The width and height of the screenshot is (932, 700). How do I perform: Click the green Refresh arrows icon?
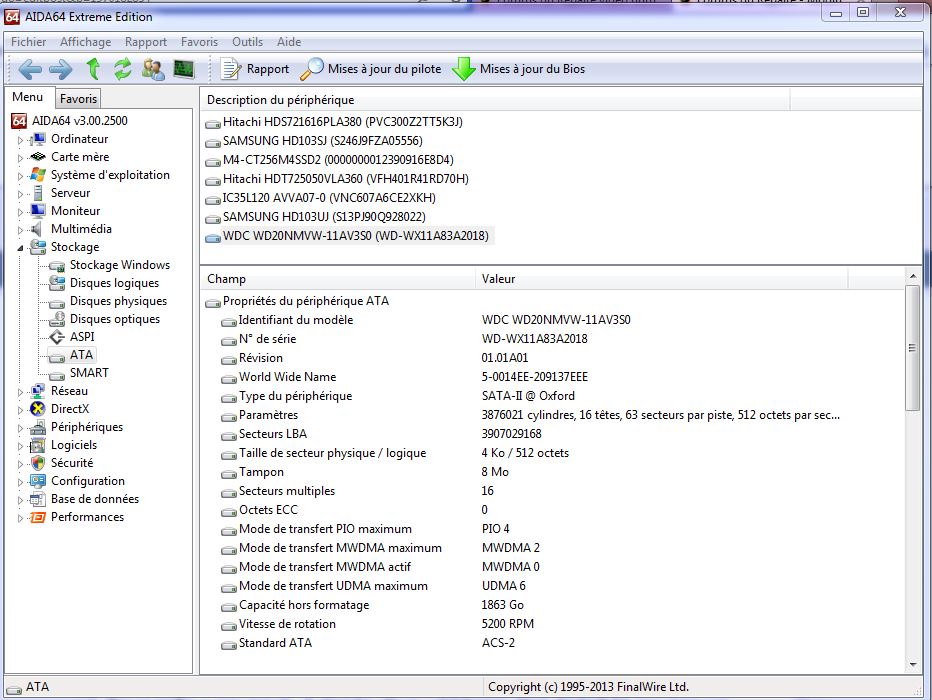pyautogui.click(x=123, y=69)
